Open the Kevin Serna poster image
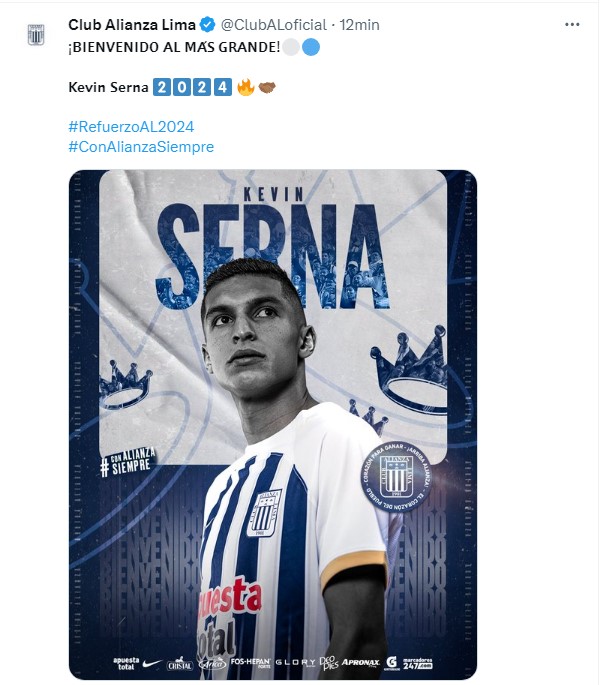Viewport: 600px width, 685px height. click(x=273, y=424)
